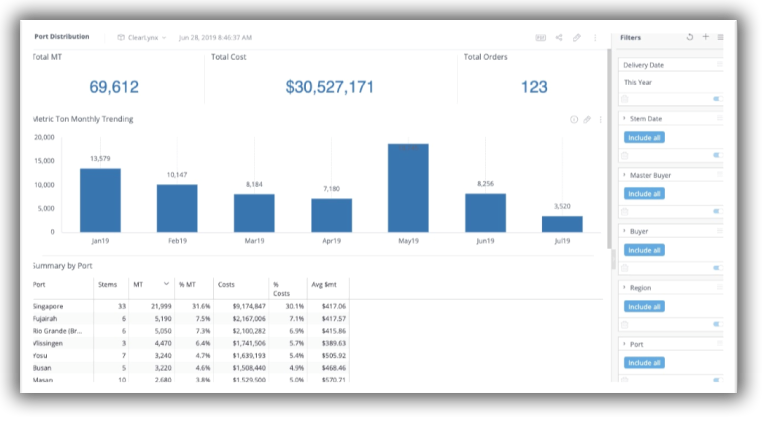768x425 pixels.
Task: Delete the Delivery Date filter with trash icon
Action: [624, 99]
